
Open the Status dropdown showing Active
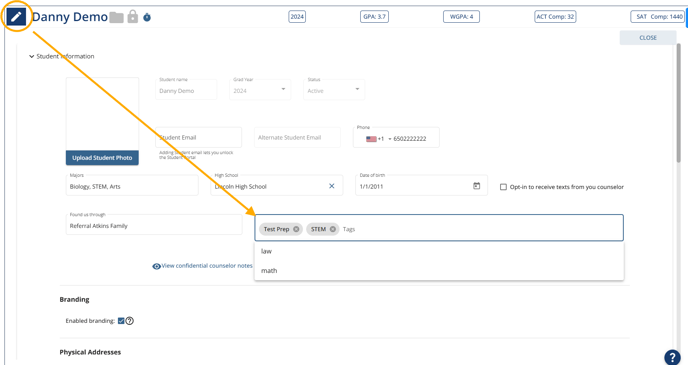334,89
